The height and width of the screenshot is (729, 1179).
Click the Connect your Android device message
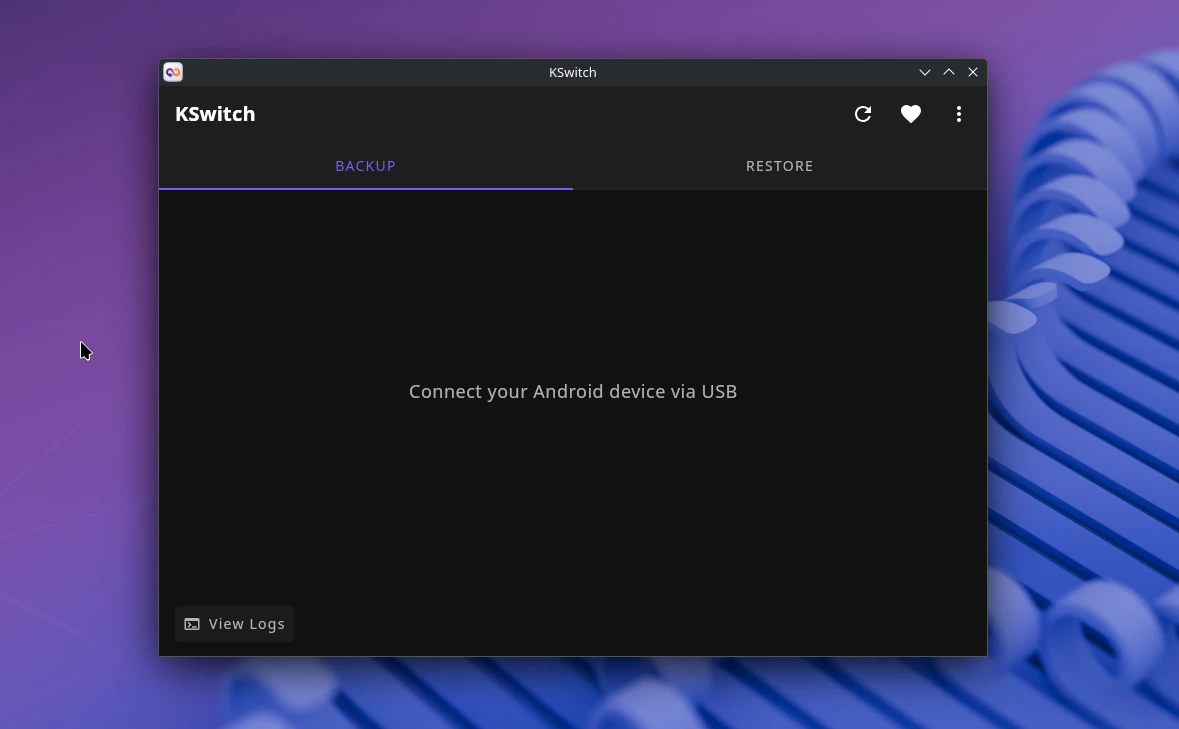point(572,391)
